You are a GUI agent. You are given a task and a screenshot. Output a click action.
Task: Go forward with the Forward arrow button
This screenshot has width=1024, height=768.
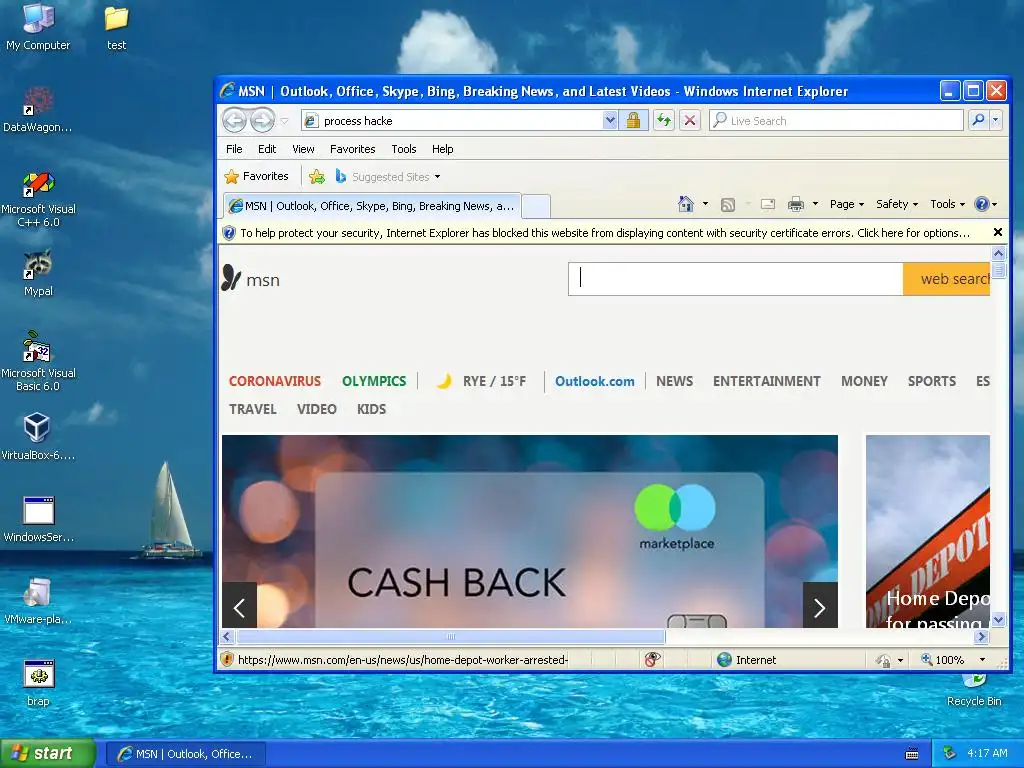263,120
